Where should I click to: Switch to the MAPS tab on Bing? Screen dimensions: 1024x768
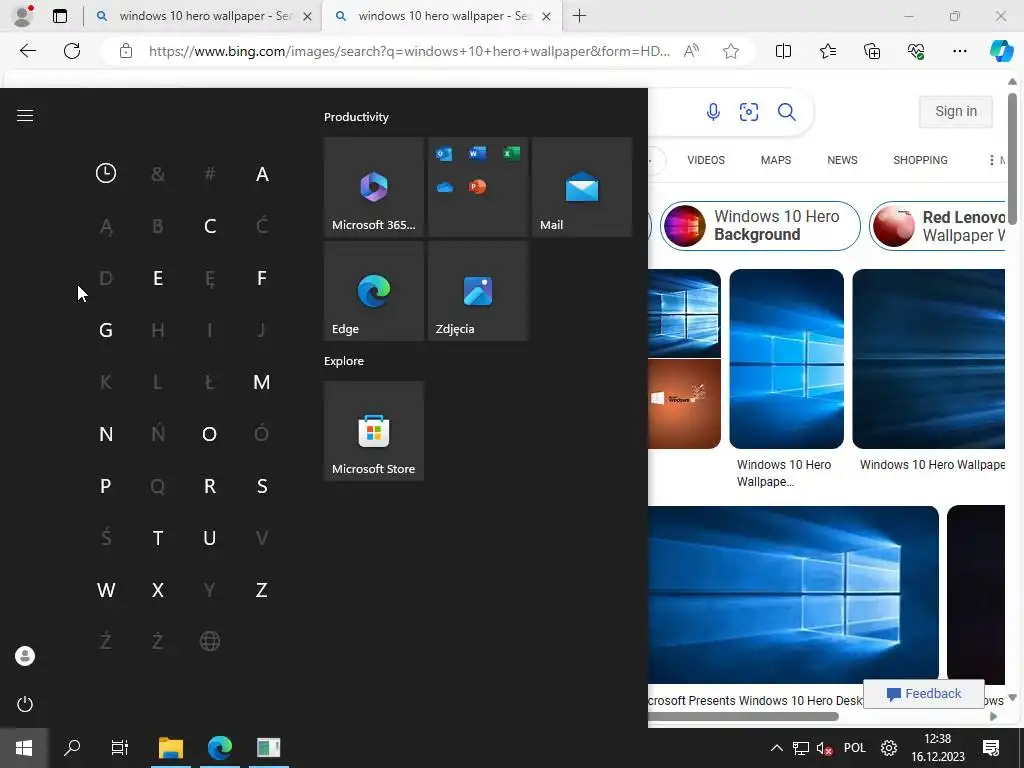[776, 160]
